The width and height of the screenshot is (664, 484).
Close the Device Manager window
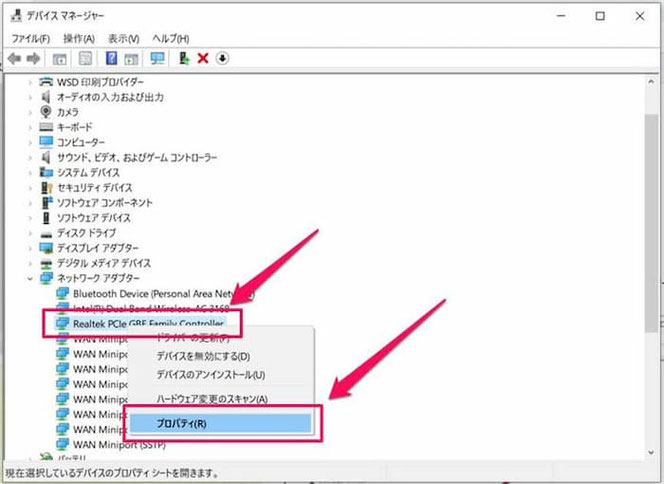(640, 16)
